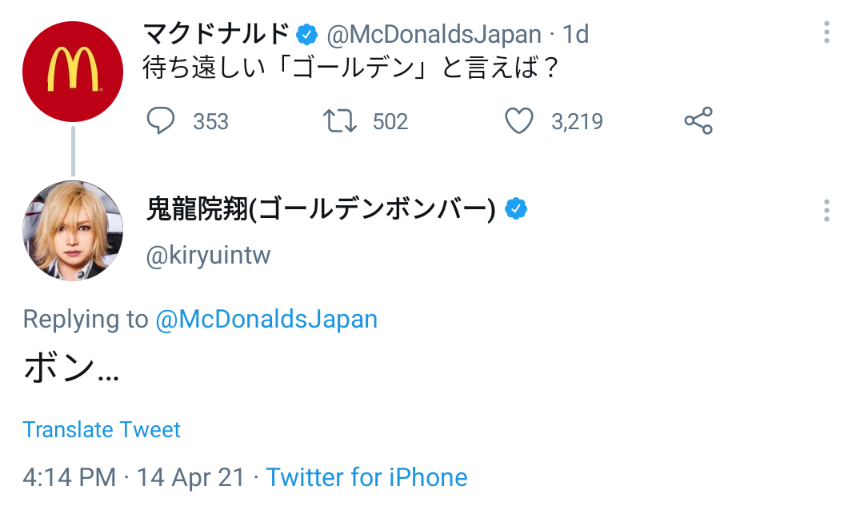This screenshot has width=864, height=508.
Task: Click the 鬼龍院翔(ゴールデンボンバー) display name
Action: 321,210
